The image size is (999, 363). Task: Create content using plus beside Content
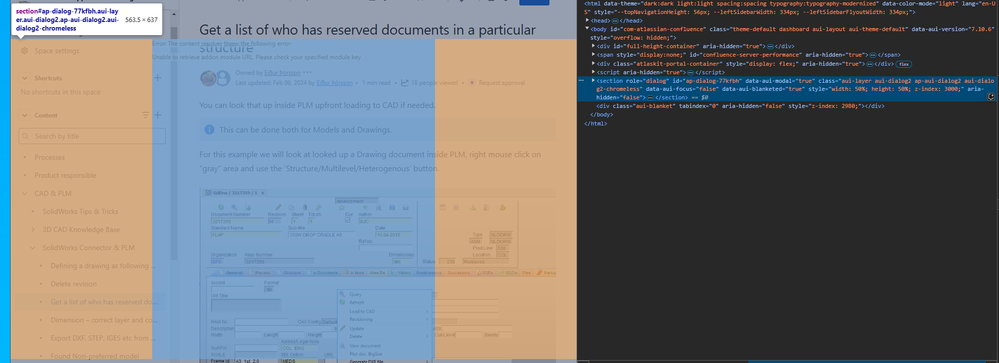[157, 115]
